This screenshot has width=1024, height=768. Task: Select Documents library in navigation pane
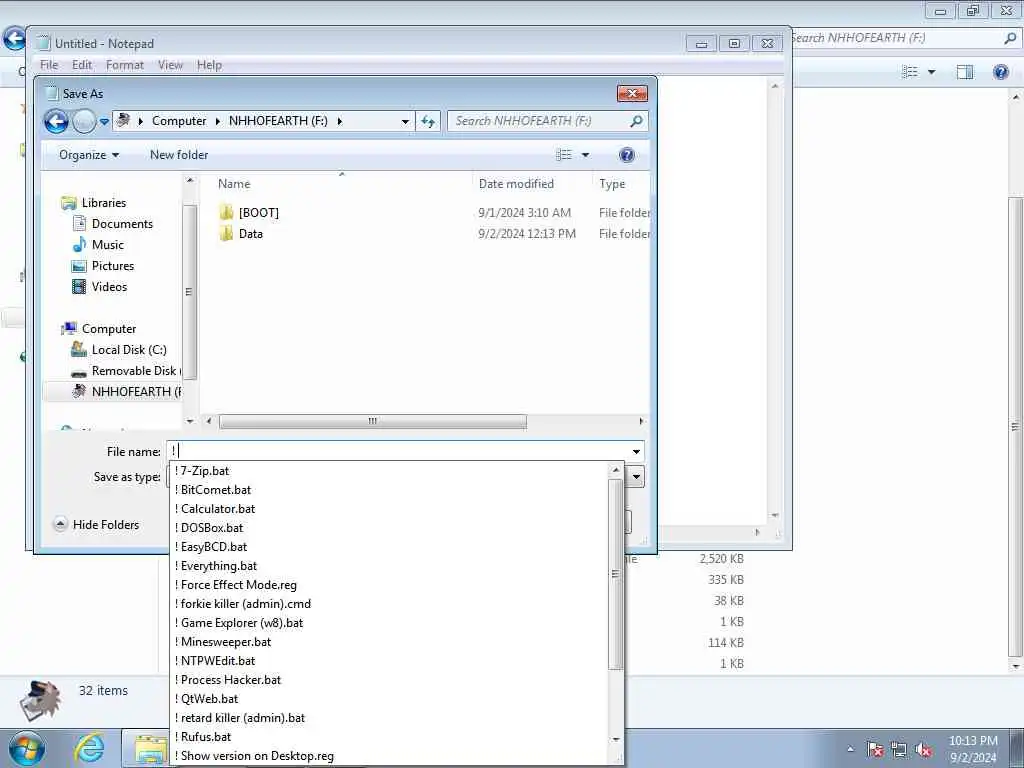tap(121, 224)
